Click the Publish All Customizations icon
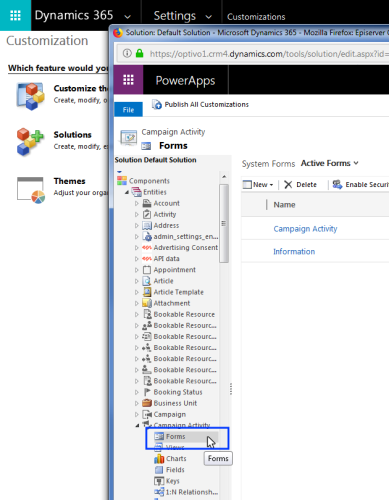 pyautogui.click(x=157, y=104)
